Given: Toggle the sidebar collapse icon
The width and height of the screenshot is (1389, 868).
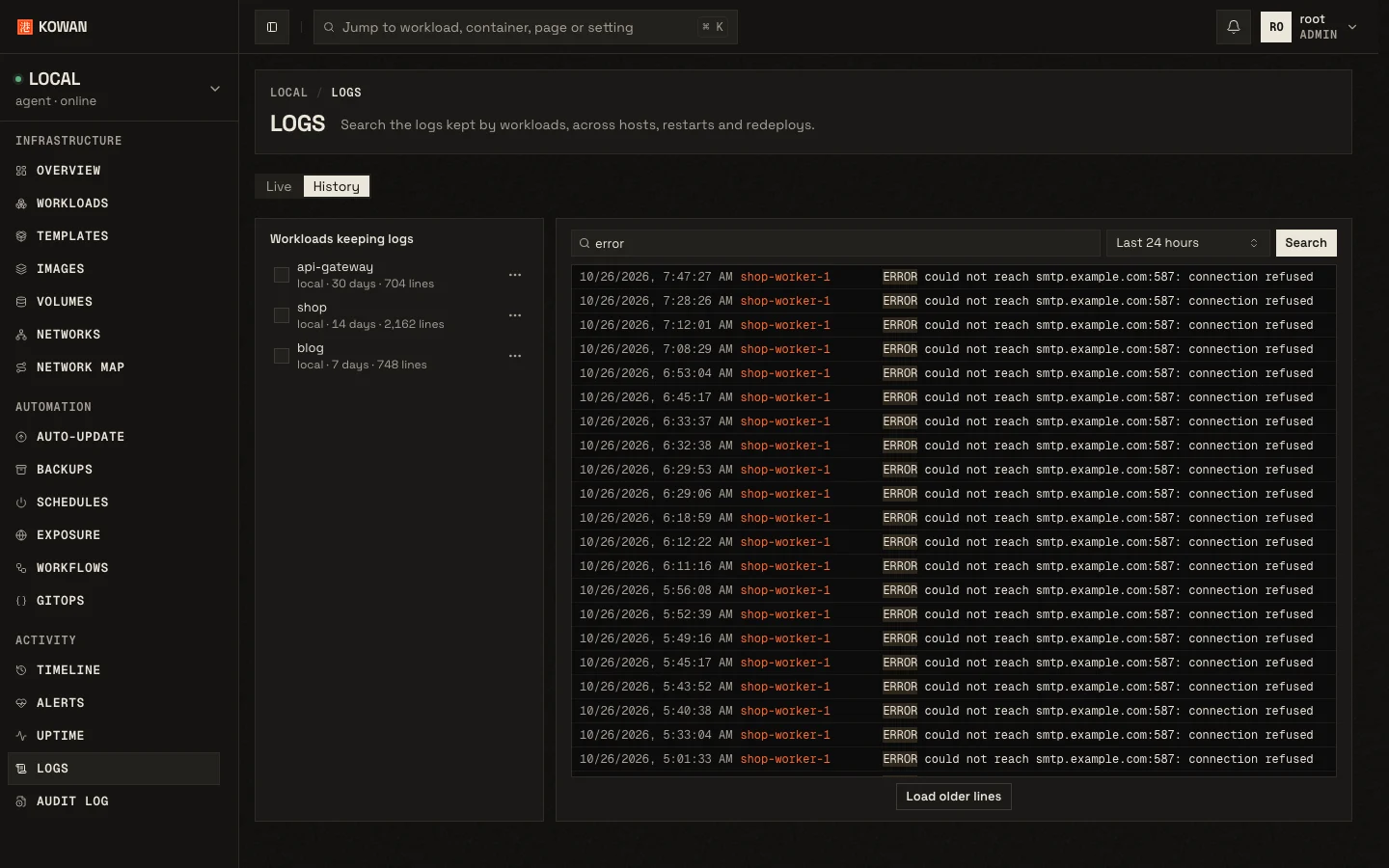Looking at the screenshot, I should 272,27.
